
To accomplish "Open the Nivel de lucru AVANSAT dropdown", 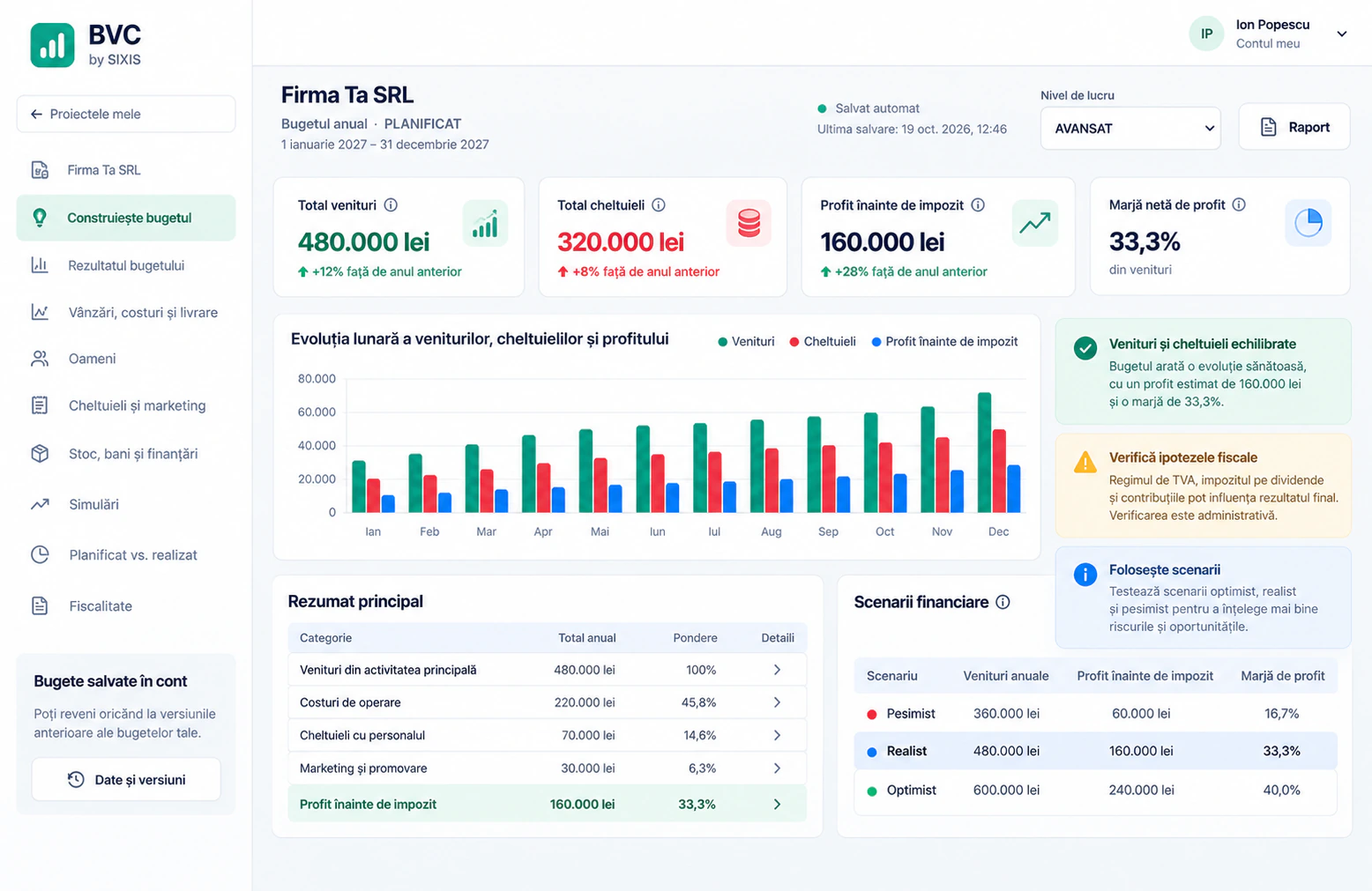I will click(1130, 128).
